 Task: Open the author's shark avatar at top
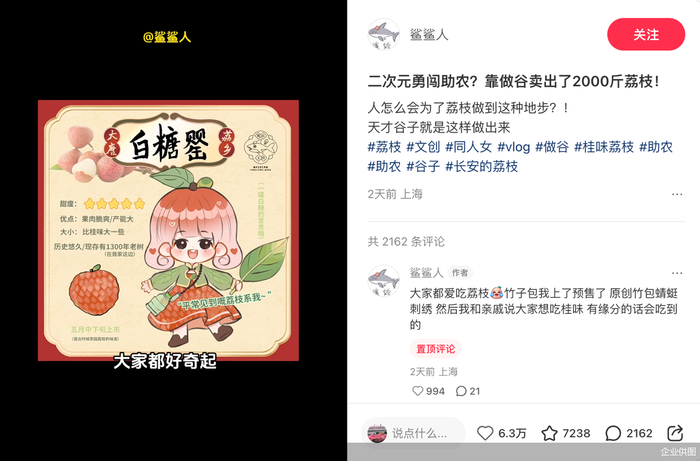[383, 34]
